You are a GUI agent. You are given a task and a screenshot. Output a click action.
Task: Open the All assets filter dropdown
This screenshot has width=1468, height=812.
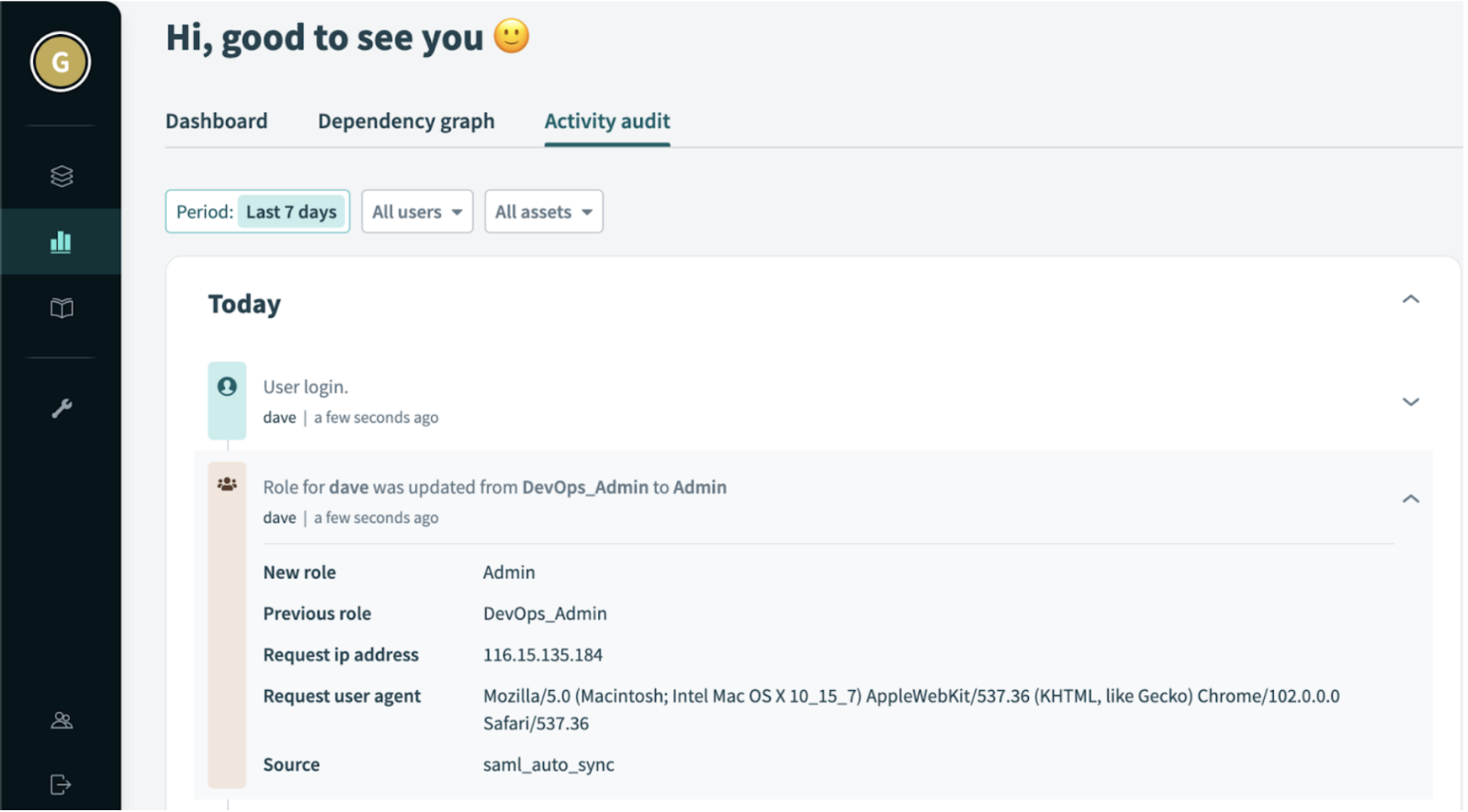click(544, 212)
